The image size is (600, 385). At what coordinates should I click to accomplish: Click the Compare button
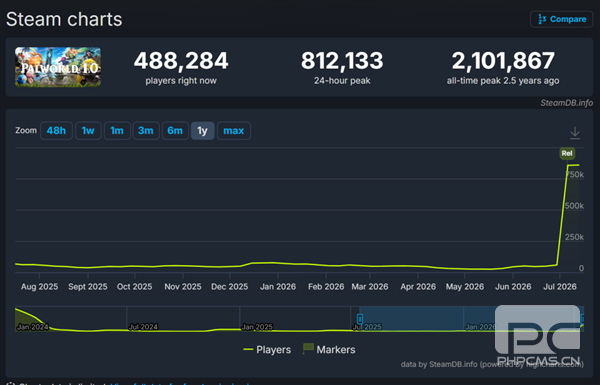(561, 19)
